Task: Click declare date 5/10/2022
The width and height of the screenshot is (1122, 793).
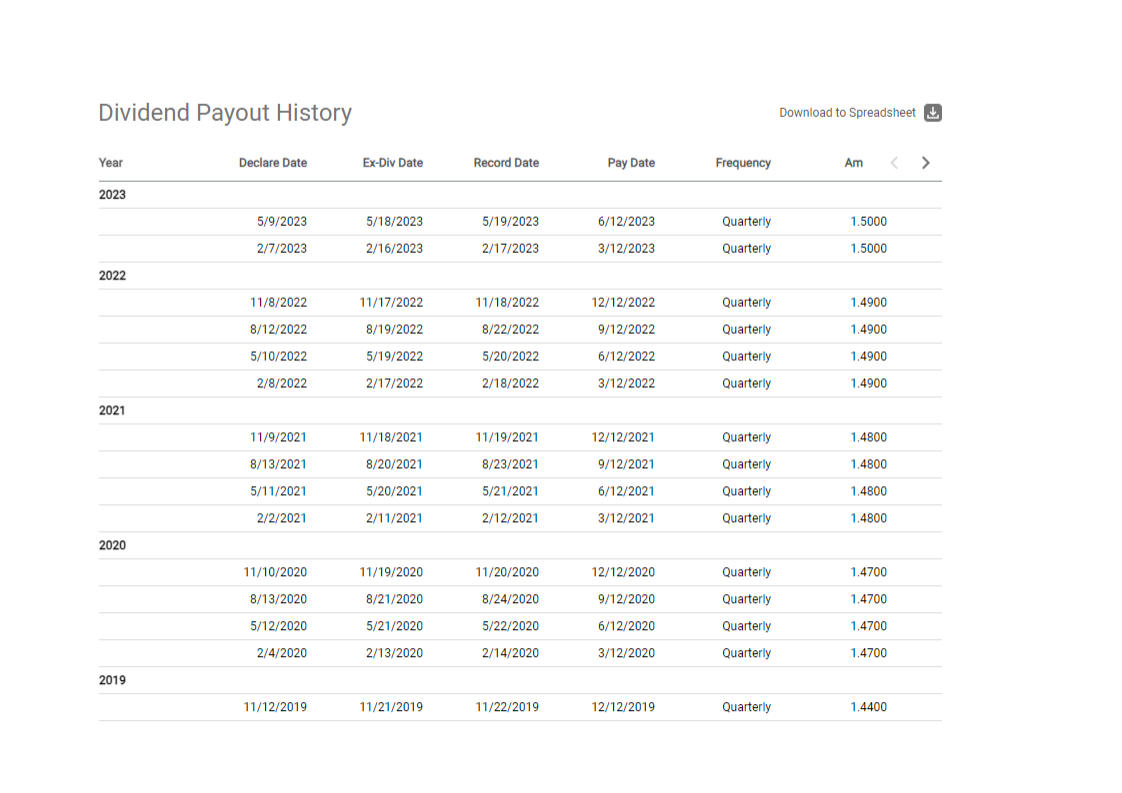Action: 278,356
